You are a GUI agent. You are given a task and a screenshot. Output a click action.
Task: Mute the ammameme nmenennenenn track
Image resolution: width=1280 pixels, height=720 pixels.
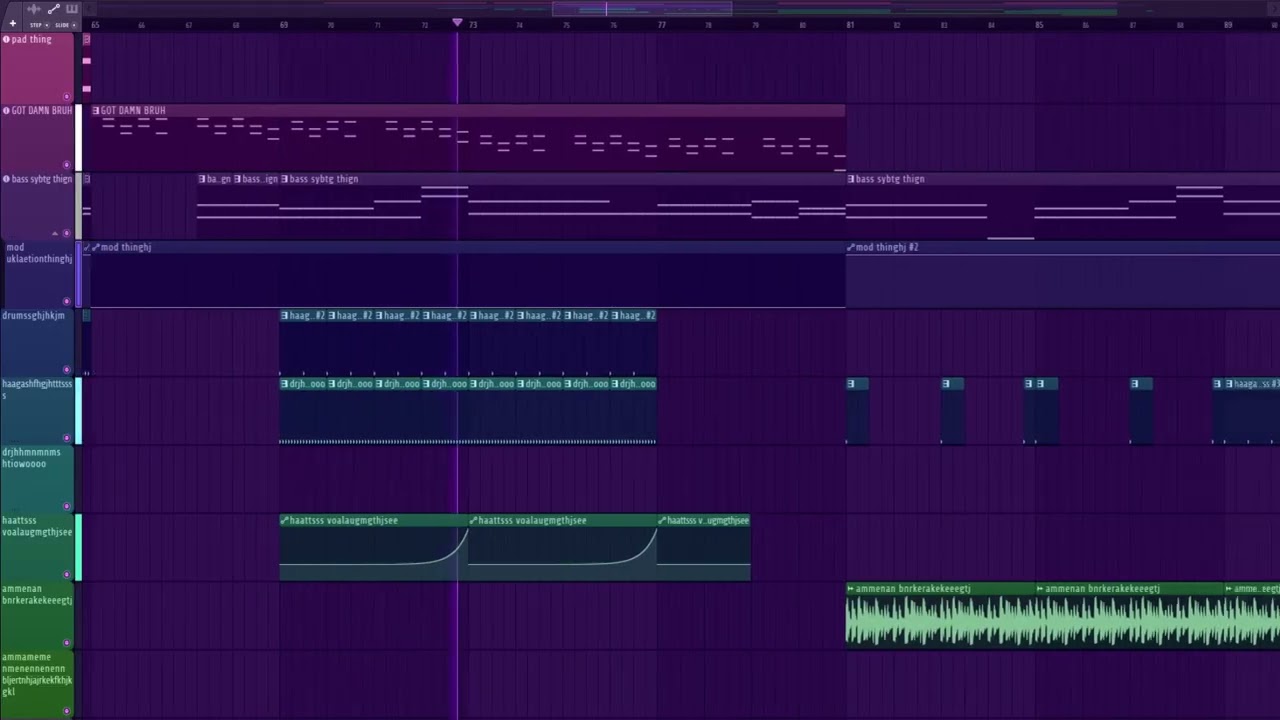coord(67,711)
